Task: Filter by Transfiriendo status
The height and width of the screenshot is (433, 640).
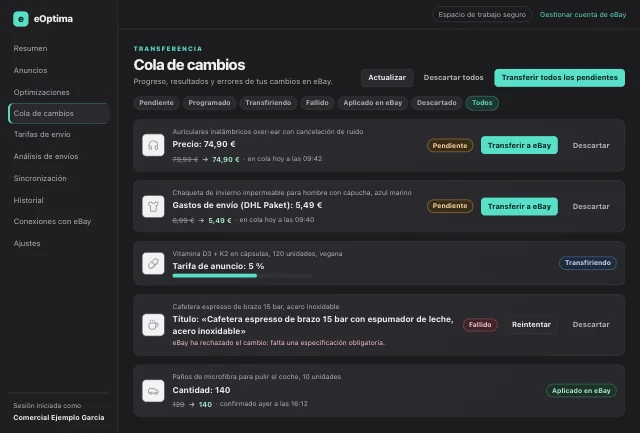Action: pos(268,103)
